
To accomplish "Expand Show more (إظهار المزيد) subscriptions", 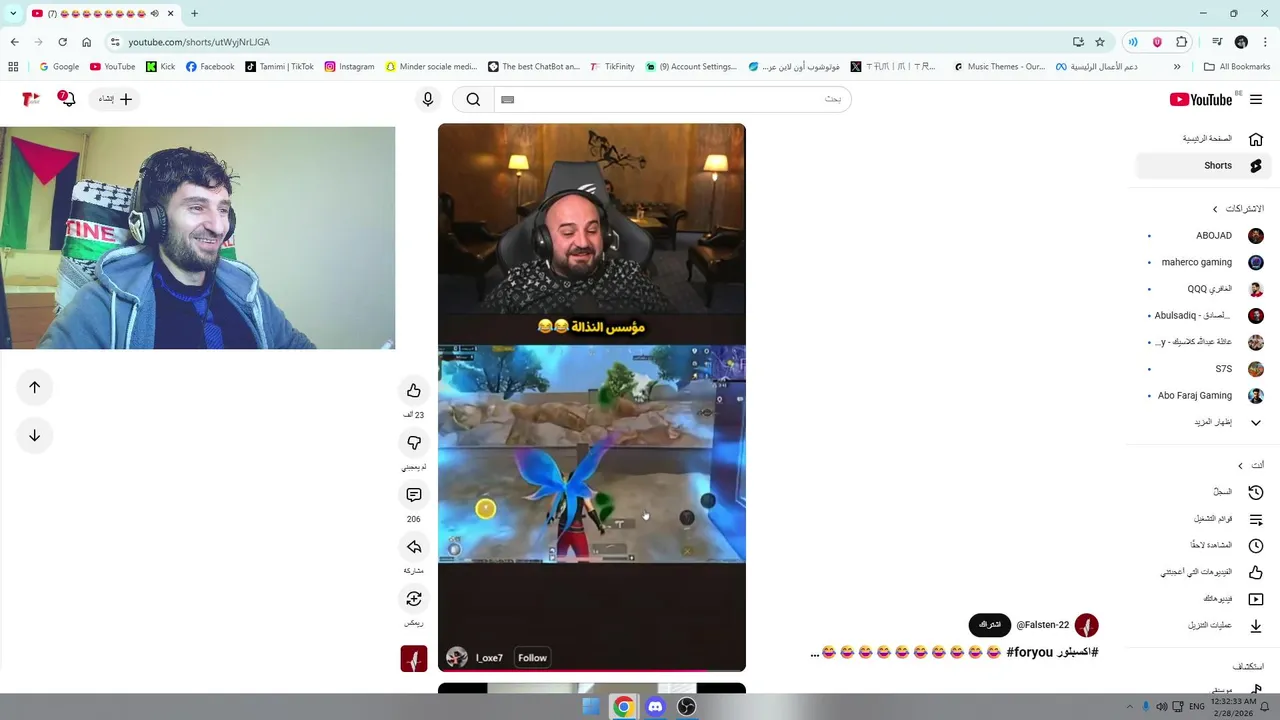I will [x=1205, y=422].
